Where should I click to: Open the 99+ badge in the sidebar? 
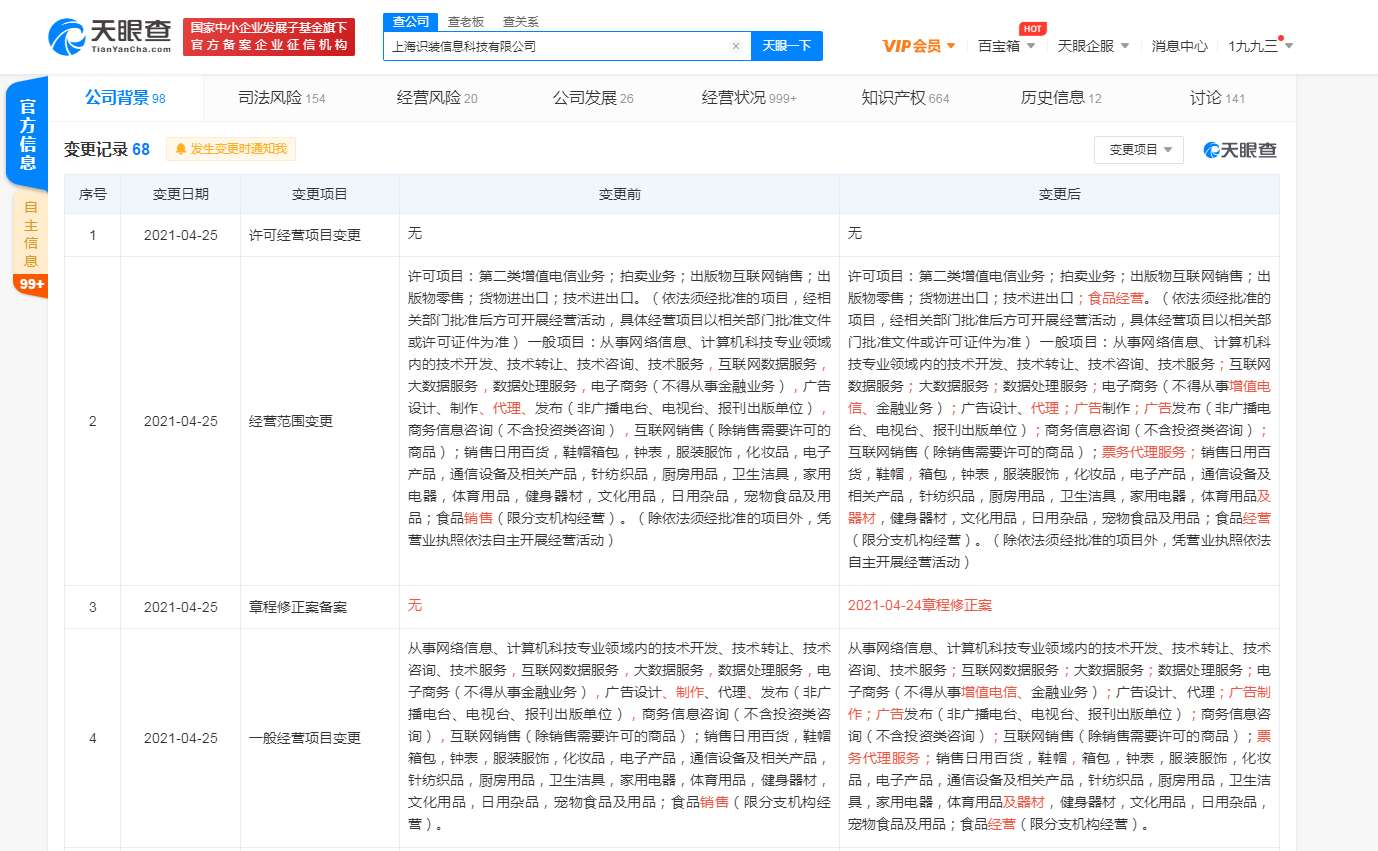tap(31, 285)
